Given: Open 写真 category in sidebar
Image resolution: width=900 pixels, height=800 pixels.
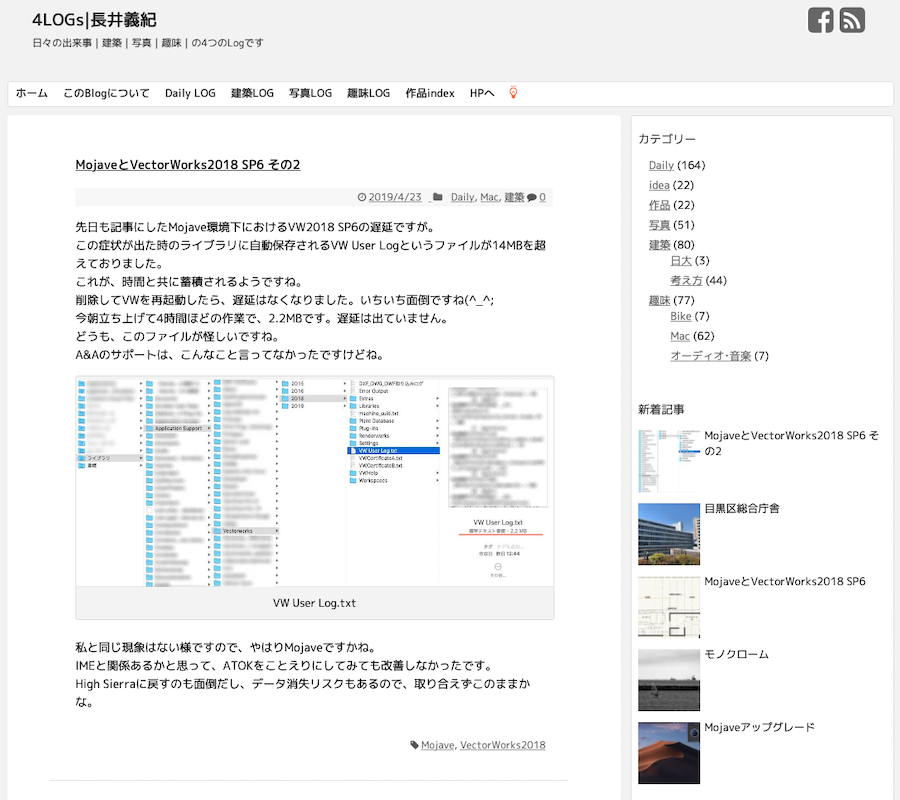Looking at the screenshot, I should coord(660,225).
